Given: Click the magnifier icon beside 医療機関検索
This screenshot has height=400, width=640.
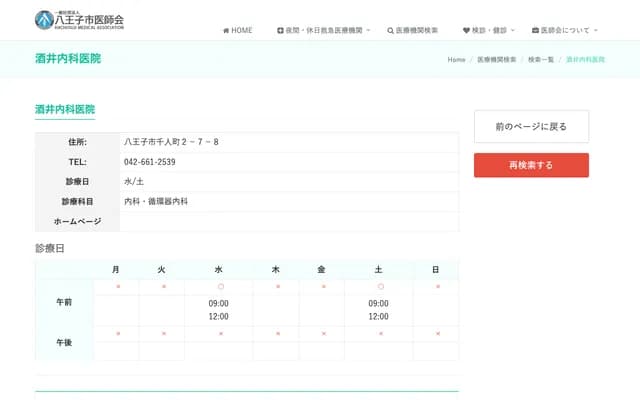Looking at the screenshot, I should pyautogui.click(x=390, y=31).
